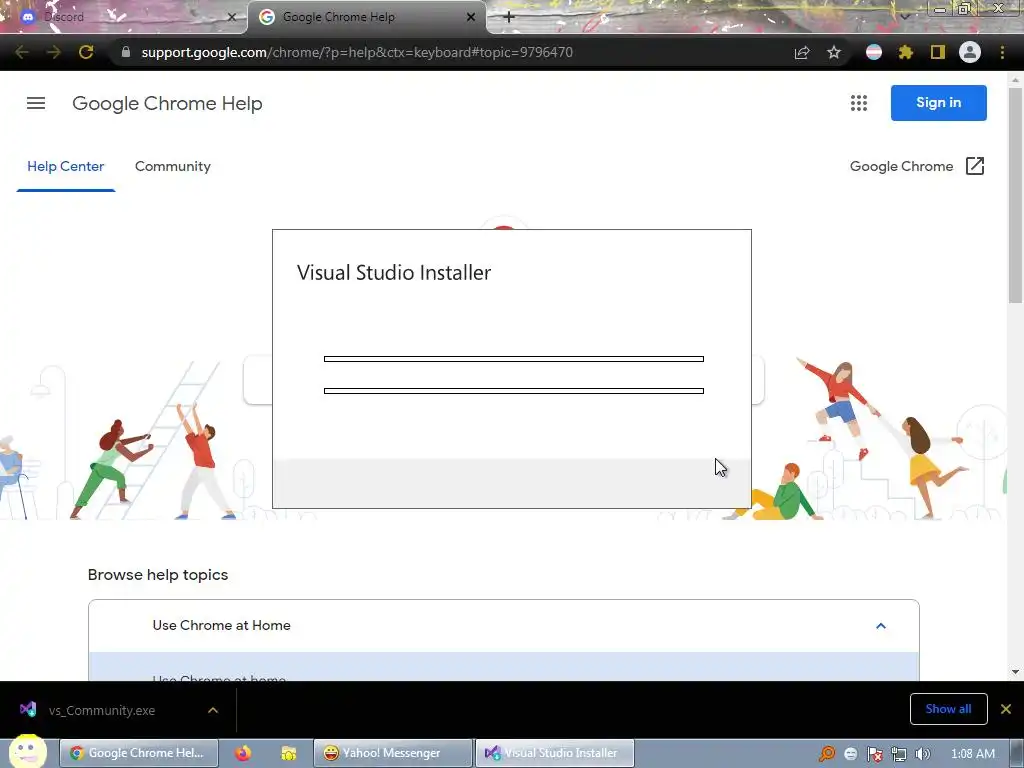Go back to the previous page
The width and height of the screenshot is (1024, 768).
(22, 52)
